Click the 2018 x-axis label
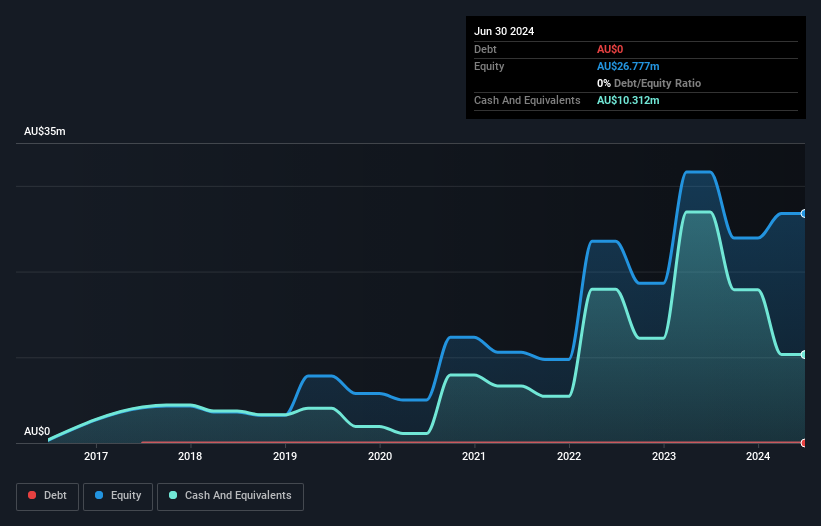 coord(190,456)
